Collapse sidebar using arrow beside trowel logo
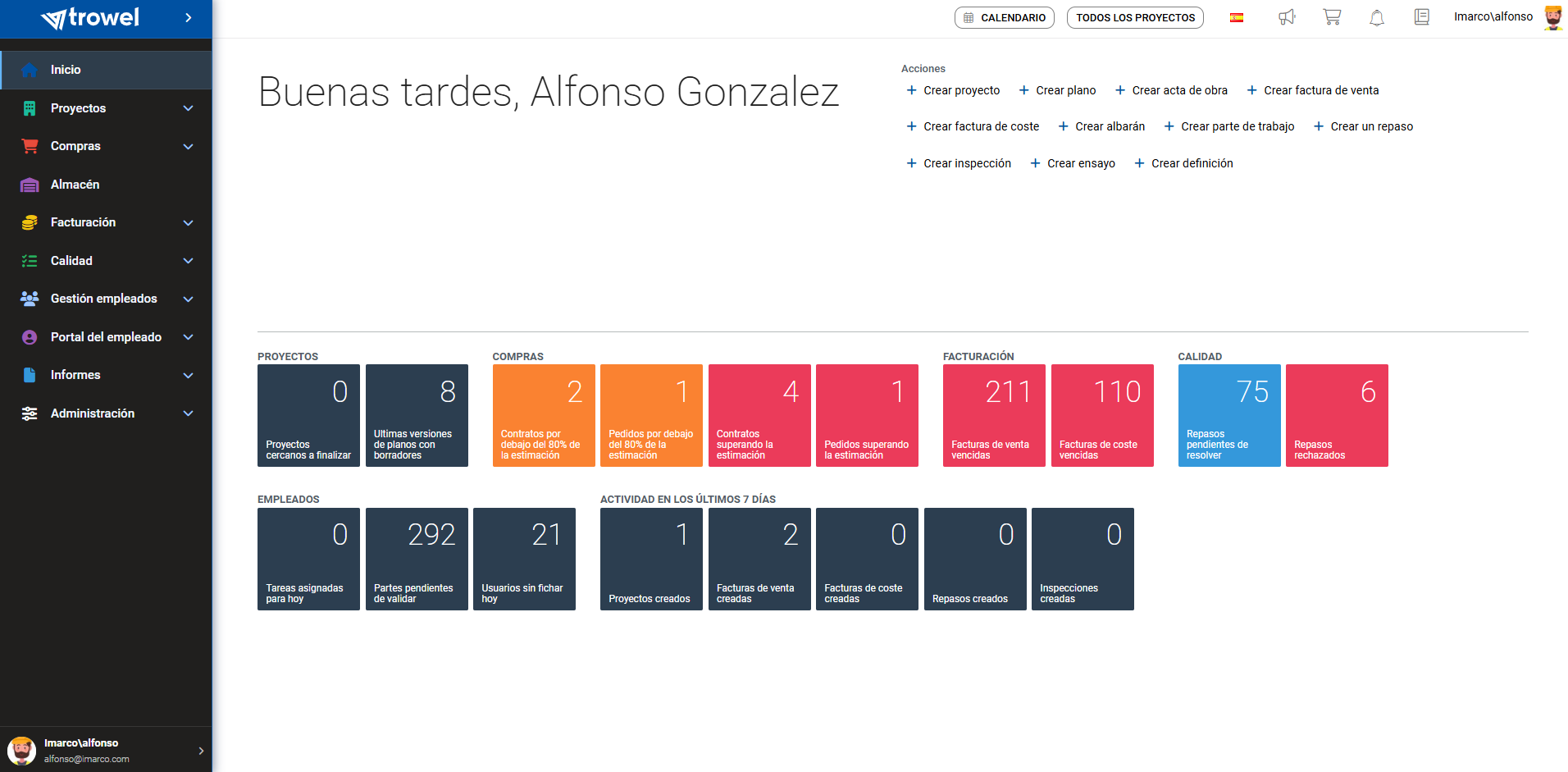Viewport: 1568px width, 772px height. [189, 17]
